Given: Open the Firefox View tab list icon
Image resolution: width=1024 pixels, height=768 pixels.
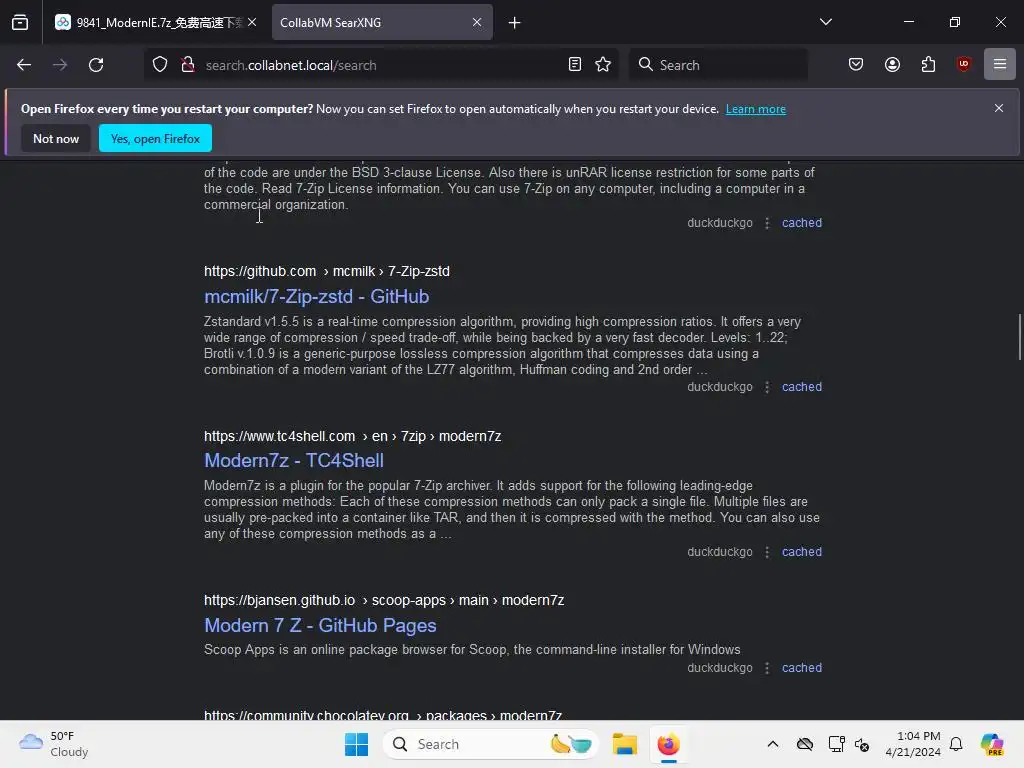Looking at the screenshot, I should pyautogui.click(x=20, y=23).
